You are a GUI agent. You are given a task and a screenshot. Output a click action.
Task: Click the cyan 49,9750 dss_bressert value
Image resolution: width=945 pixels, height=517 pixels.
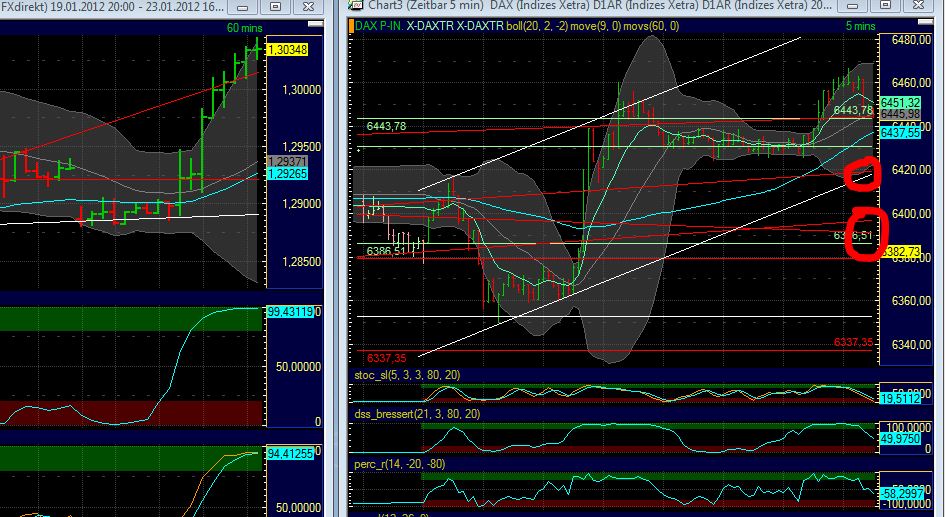[900, 439]
